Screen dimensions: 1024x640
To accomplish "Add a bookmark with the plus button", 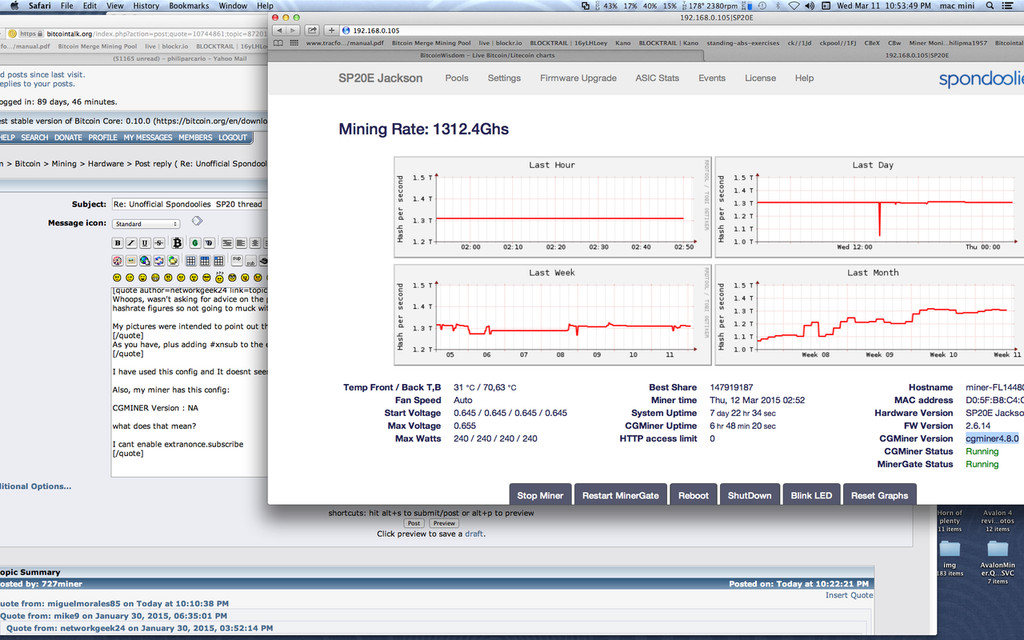I will pos(331,30).
